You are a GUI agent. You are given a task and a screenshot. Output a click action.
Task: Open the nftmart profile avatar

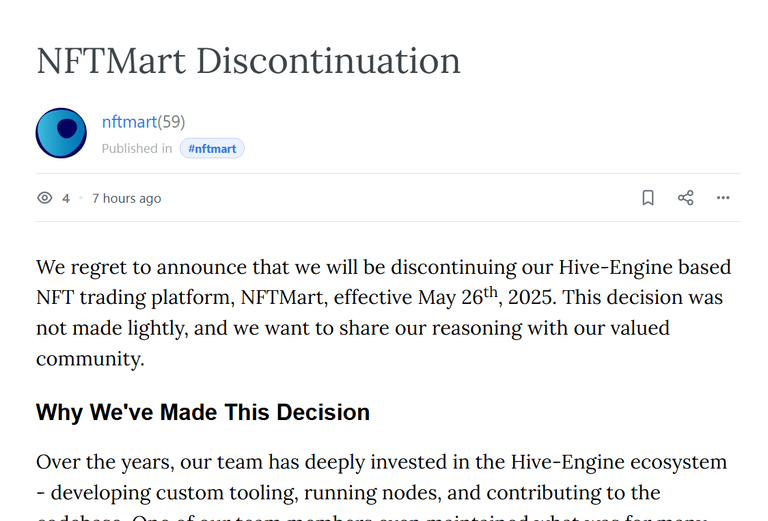(61, 133)
